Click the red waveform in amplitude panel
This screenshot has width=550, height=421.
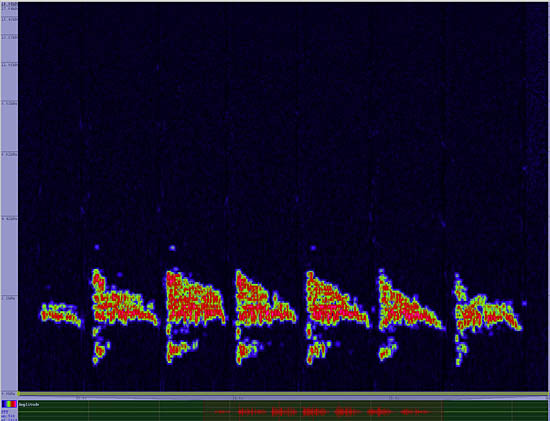(x=323, y=411)
